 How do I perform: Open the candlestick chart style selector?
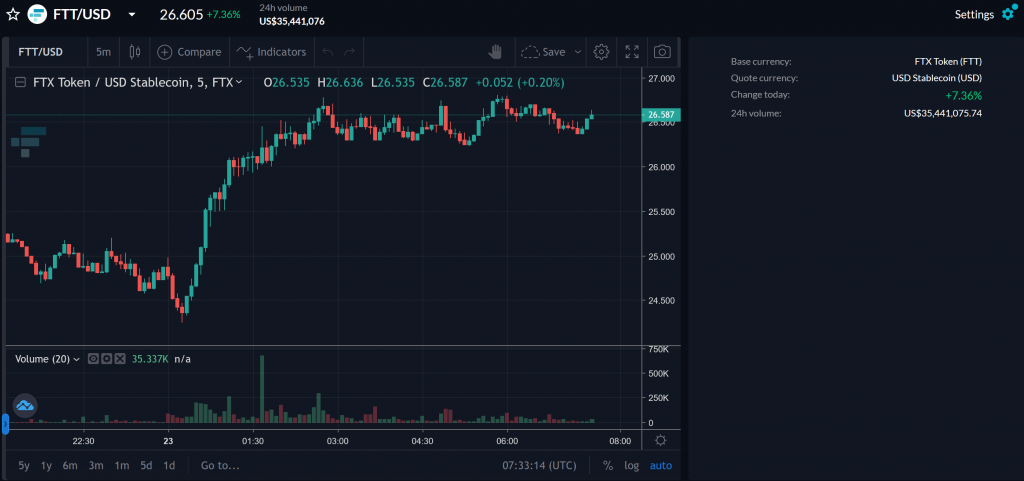(x=135, y=52)
